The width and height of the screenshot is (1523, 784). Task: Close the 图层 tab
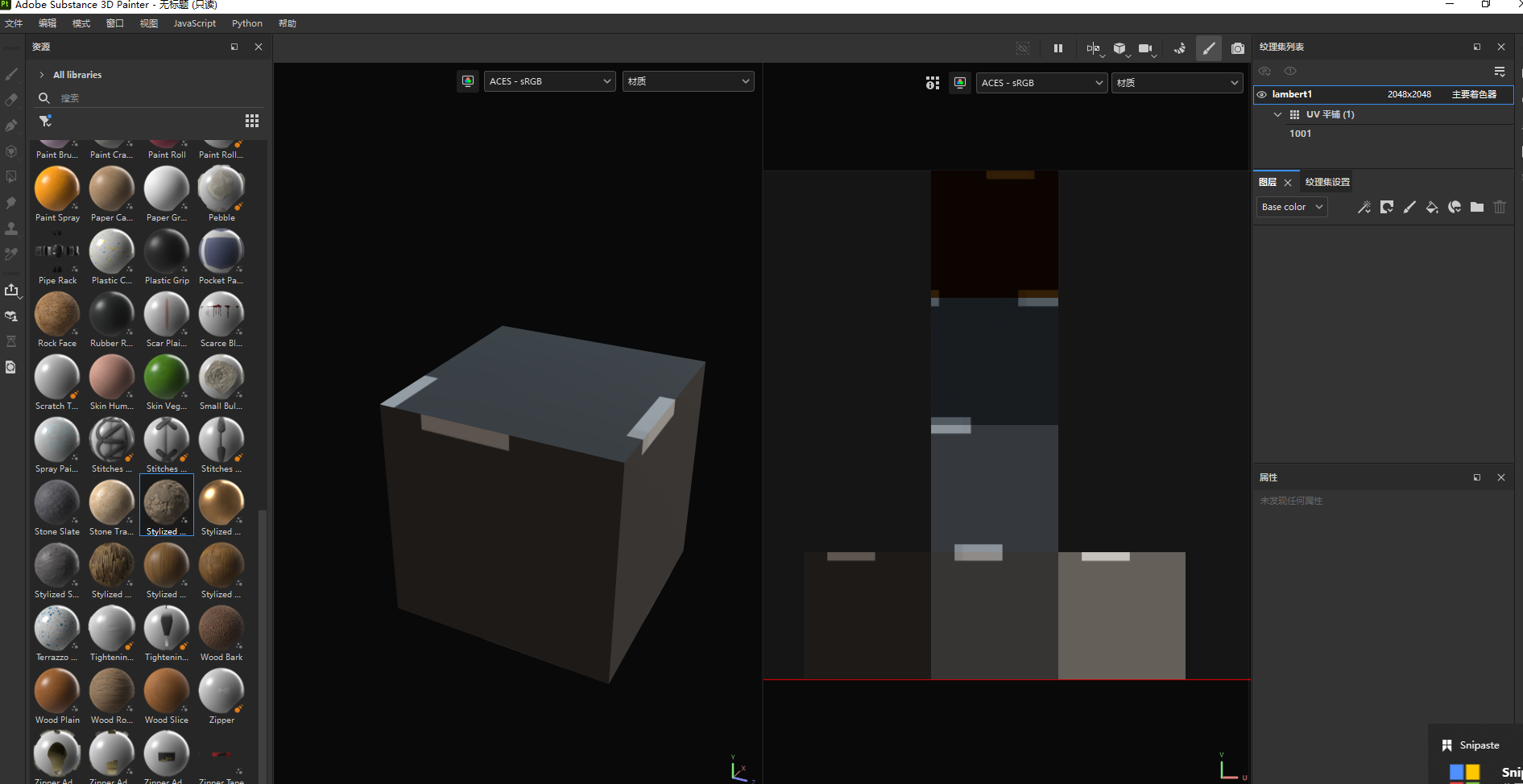click(x=1288, y=183)
